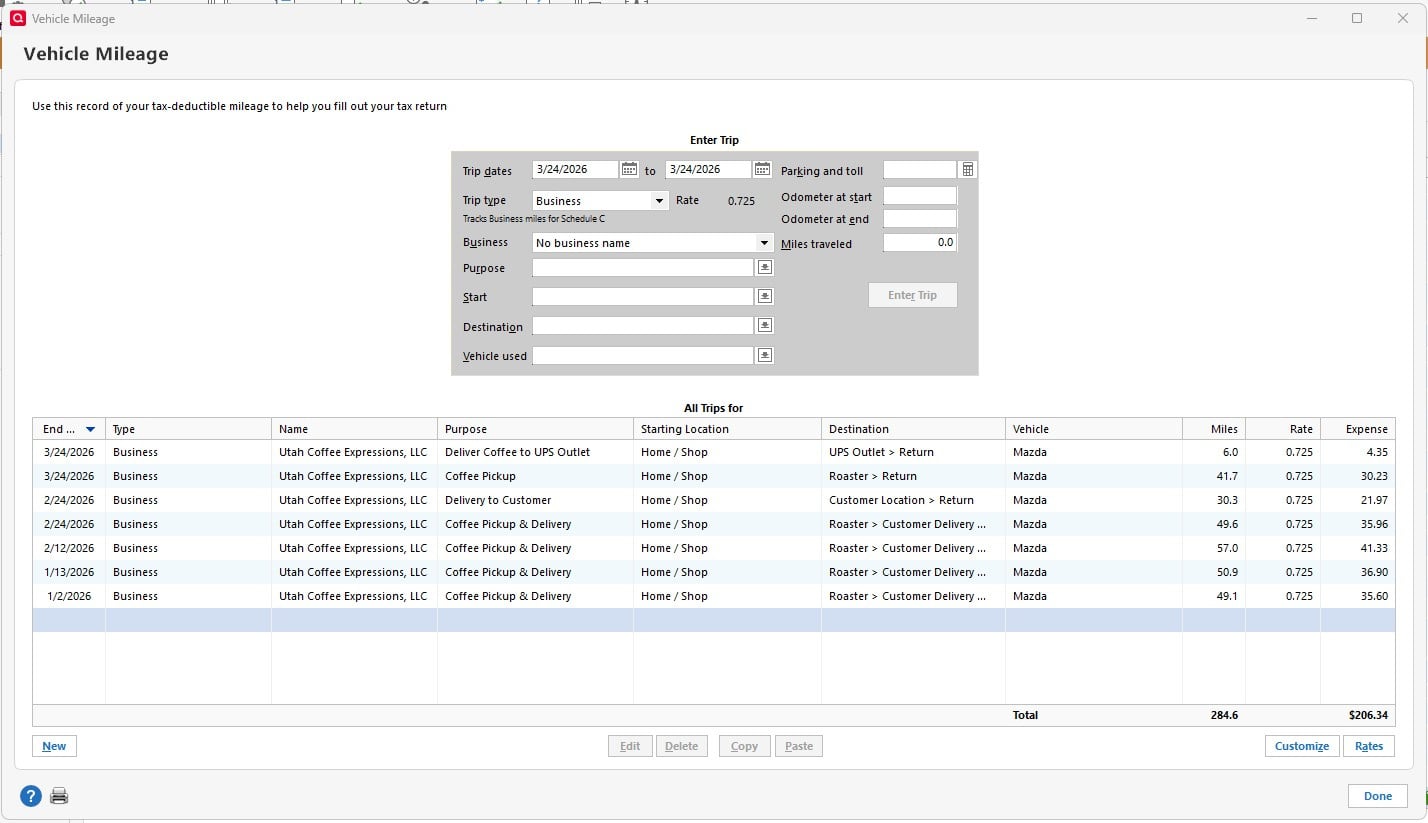This screenshot has width=1428, height=823.
Task: Open the Trip type dropdown
Action: pos(660,200)
